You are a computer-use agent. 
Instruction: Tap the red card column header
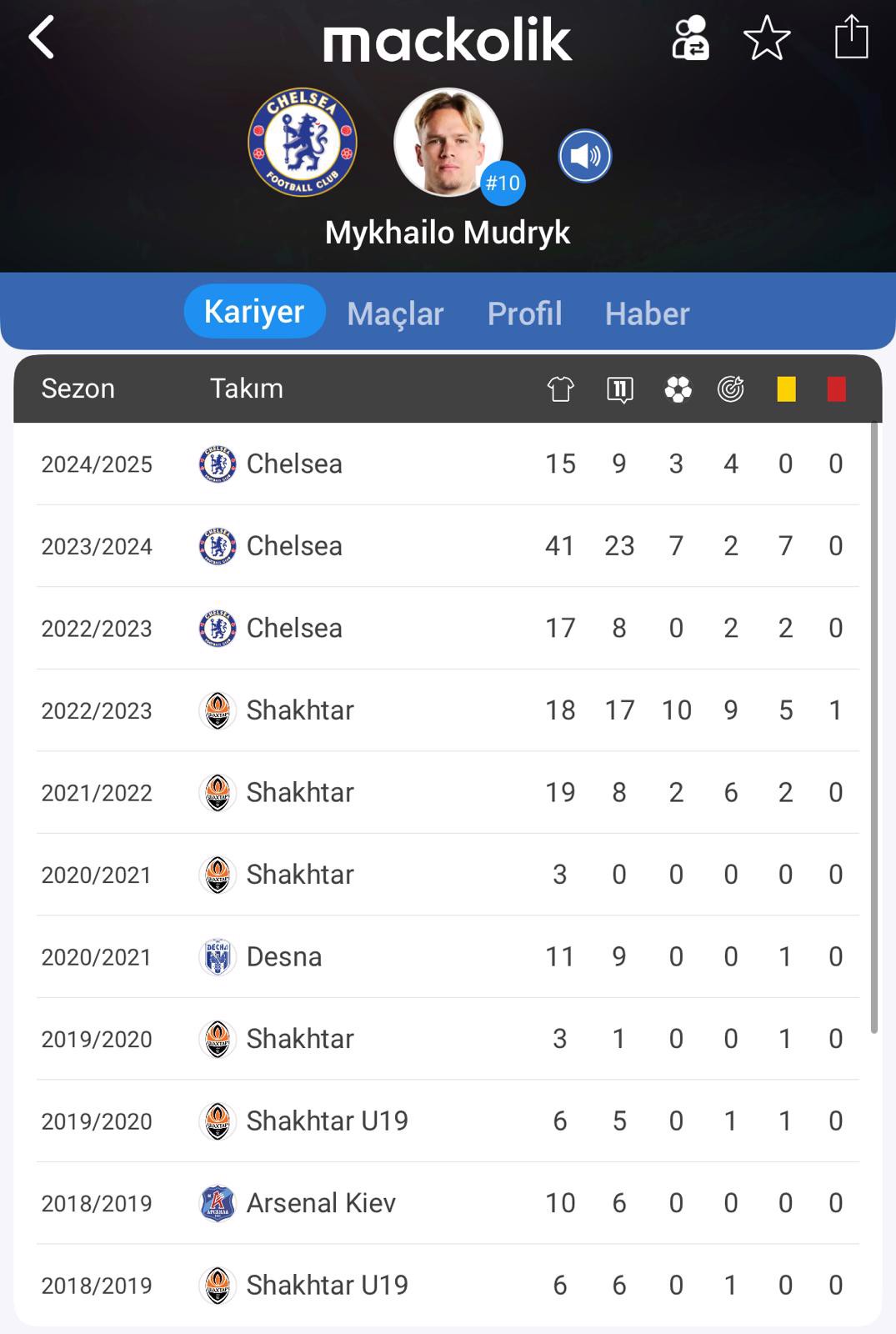point(836,389)
